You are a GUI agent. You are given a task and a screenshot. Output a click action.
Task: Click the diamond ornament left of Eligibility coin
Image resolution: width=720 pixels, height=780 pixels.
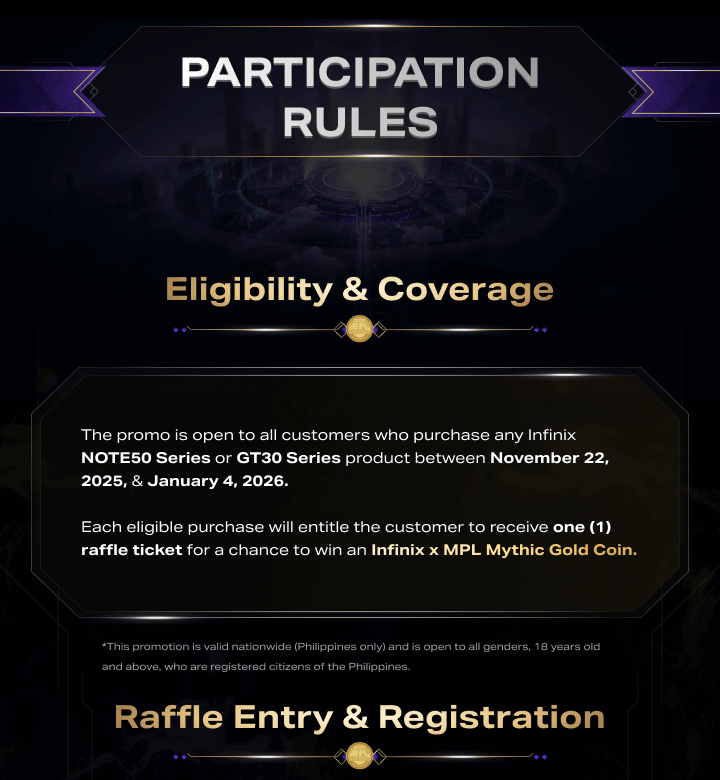coord(339,329)
